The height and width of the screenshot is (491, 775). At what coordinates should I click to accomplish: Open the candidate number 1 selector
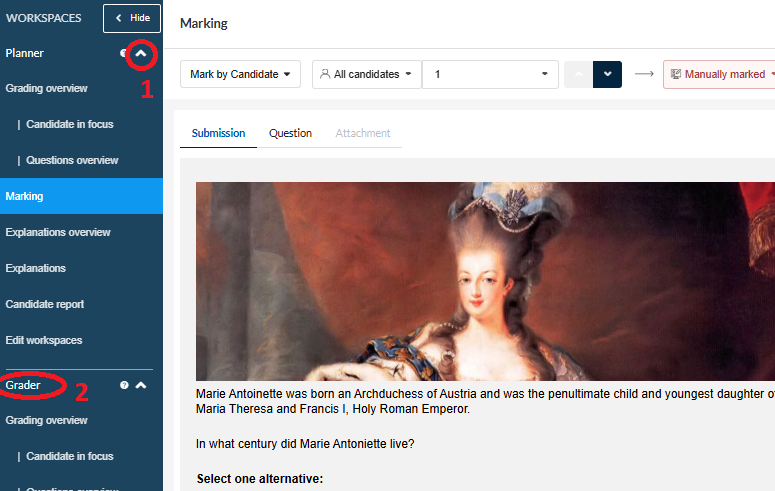490,74
